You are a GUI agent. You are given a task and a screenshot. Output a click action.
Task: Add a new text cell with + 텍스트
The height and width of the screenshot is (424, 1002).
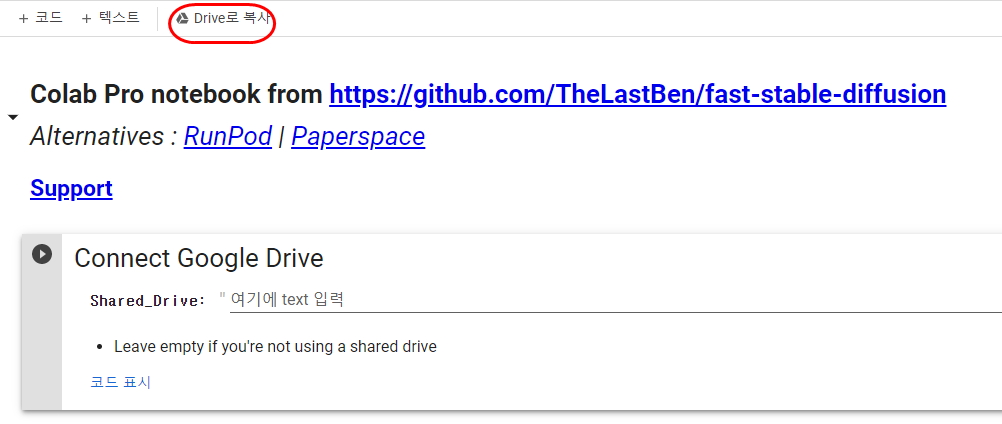(111, 18)
